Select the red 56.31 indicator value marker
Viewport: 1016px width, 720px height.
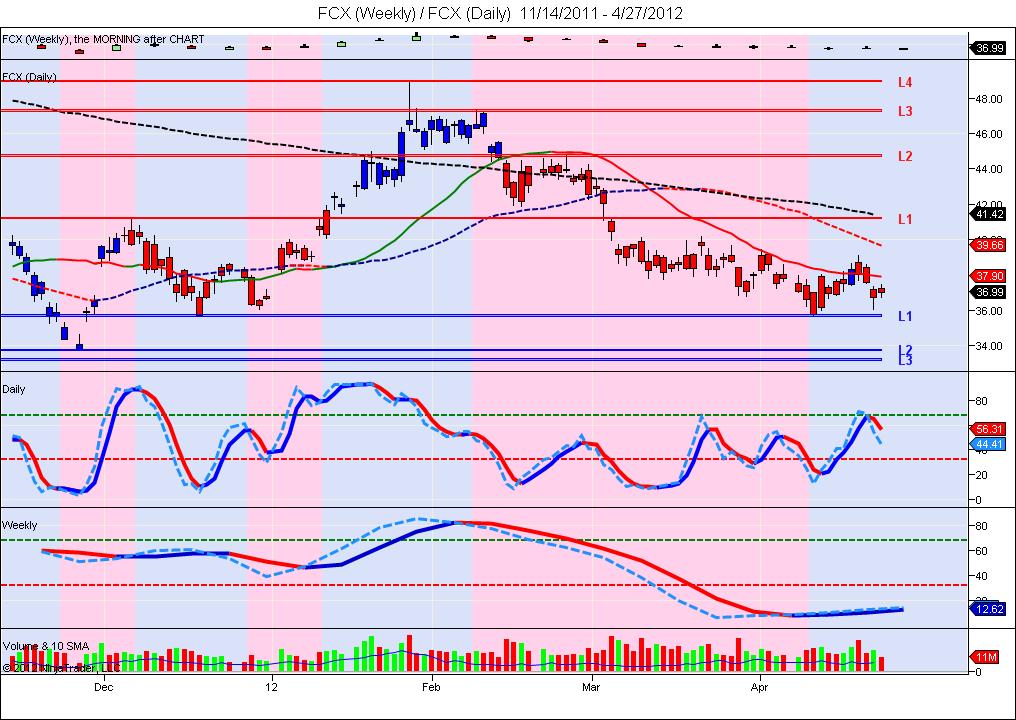click(x=988, y=429)
